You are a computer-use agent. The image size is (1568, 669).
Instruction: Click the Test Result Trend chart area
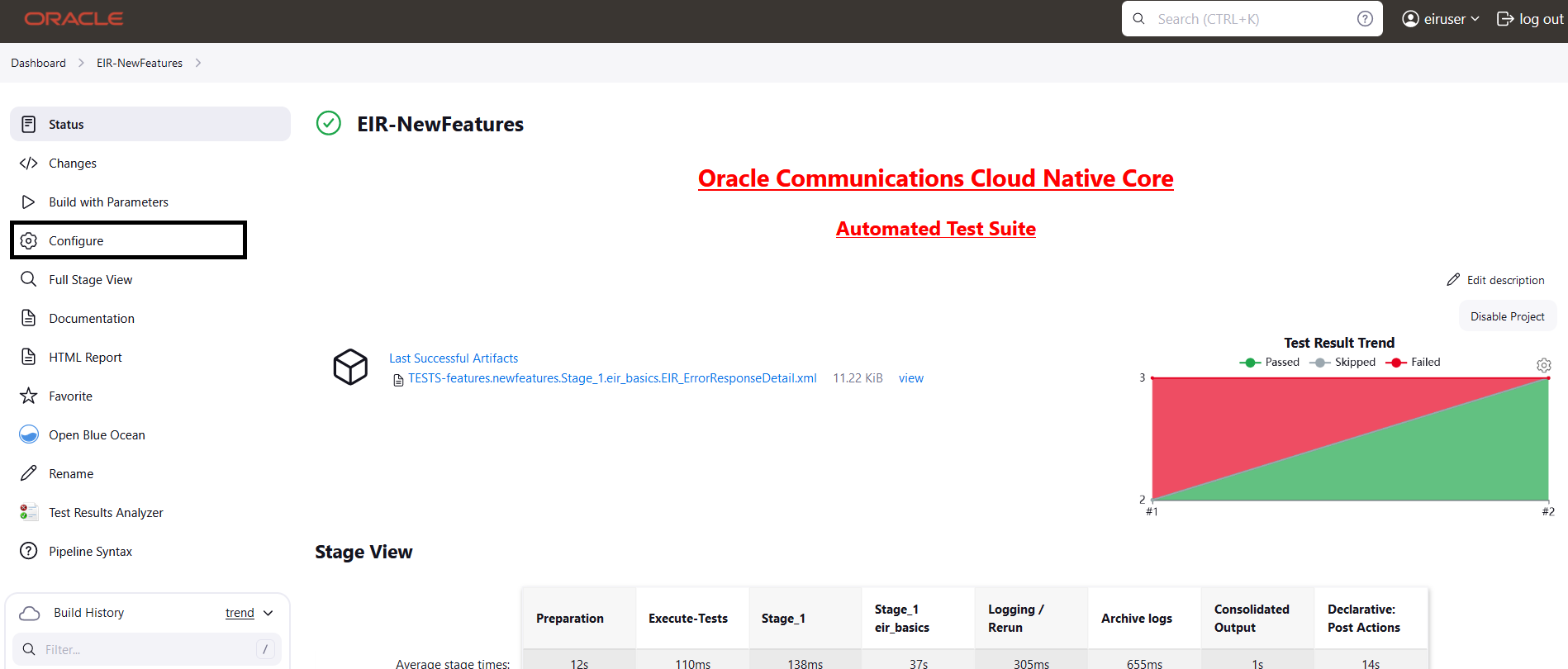coord(1350,439)
